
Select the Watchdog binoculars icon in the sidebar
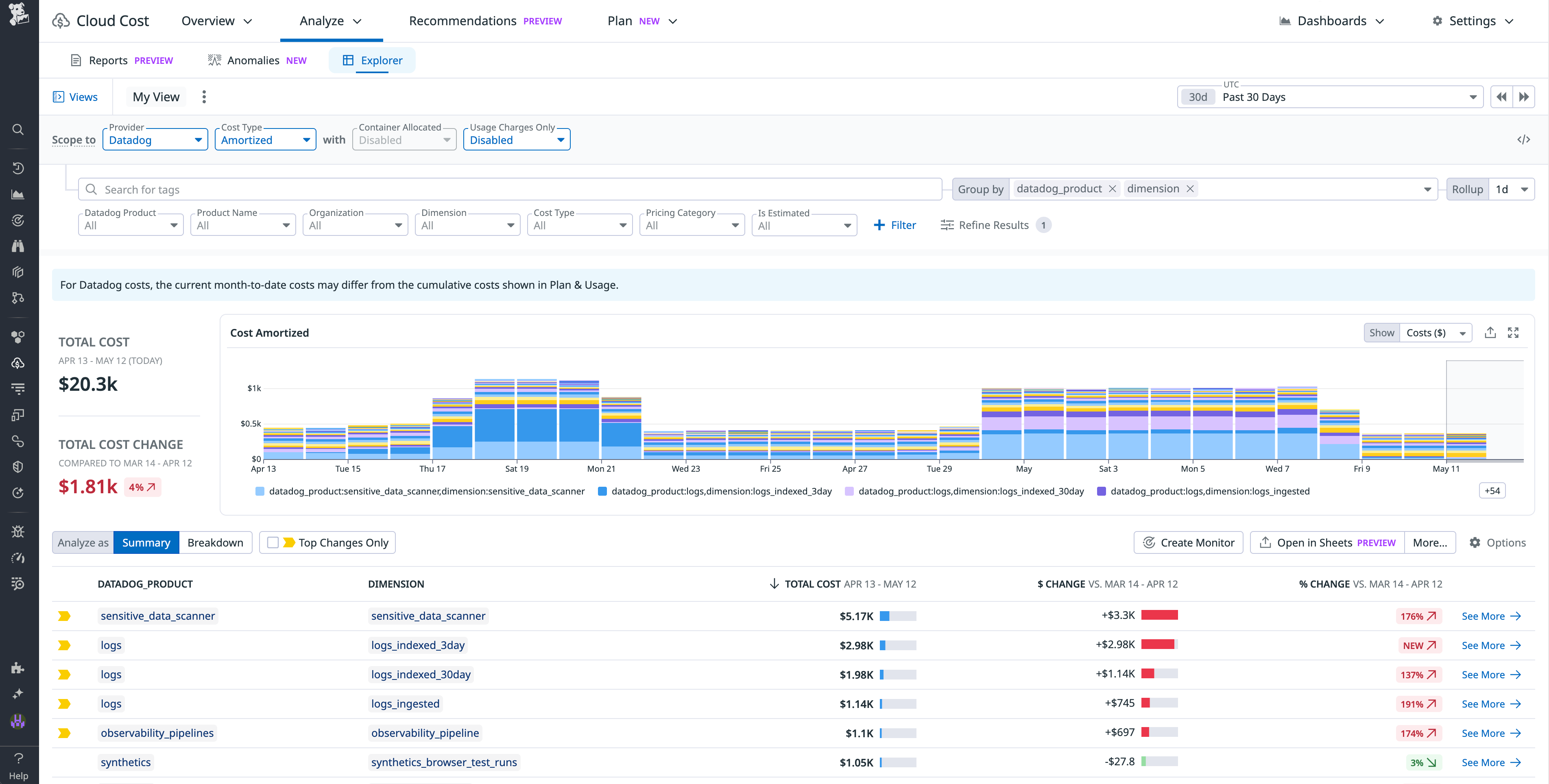[x=17, y=245]
